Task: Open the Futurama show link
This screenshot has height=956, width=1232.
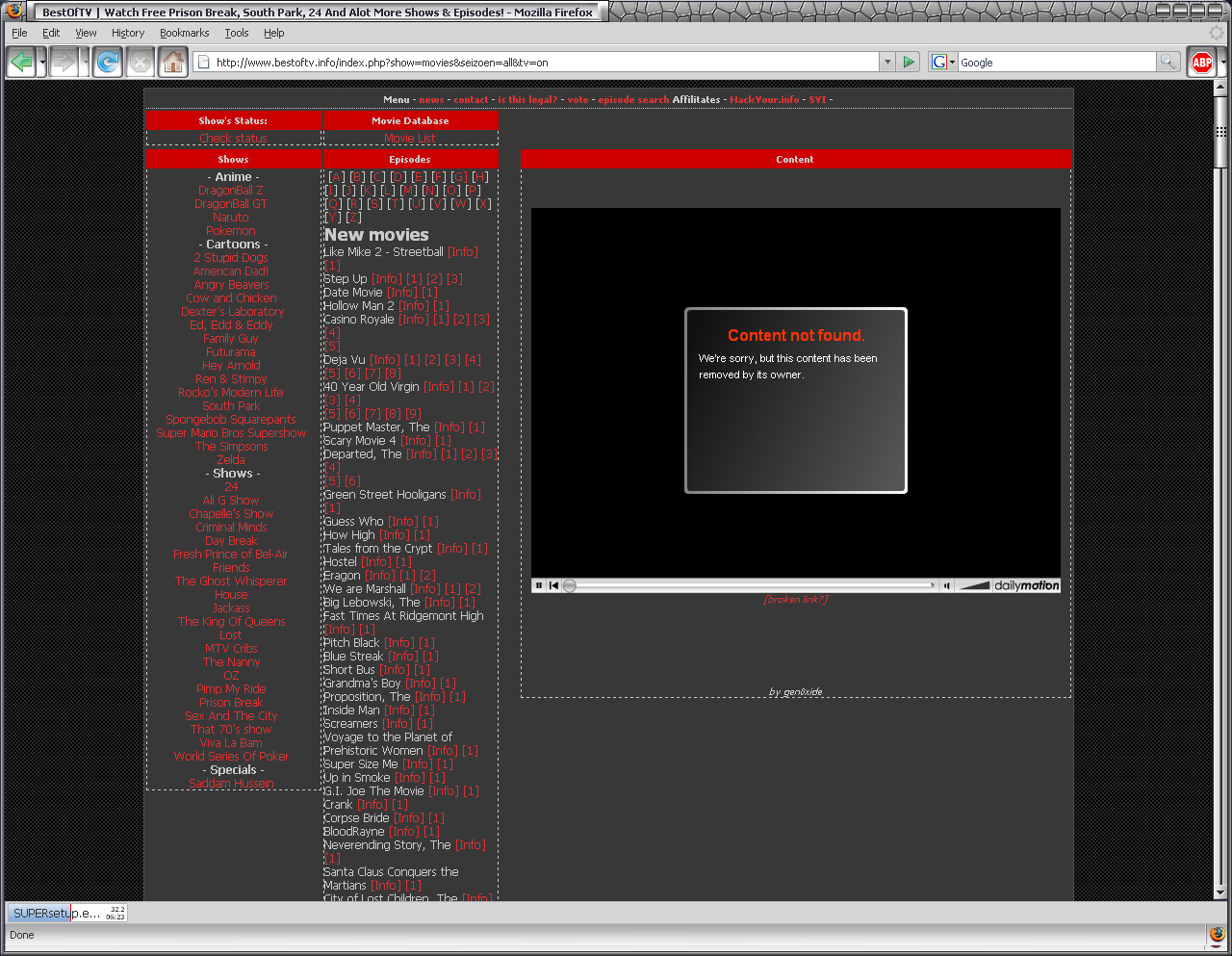Action: coord(231,352)
